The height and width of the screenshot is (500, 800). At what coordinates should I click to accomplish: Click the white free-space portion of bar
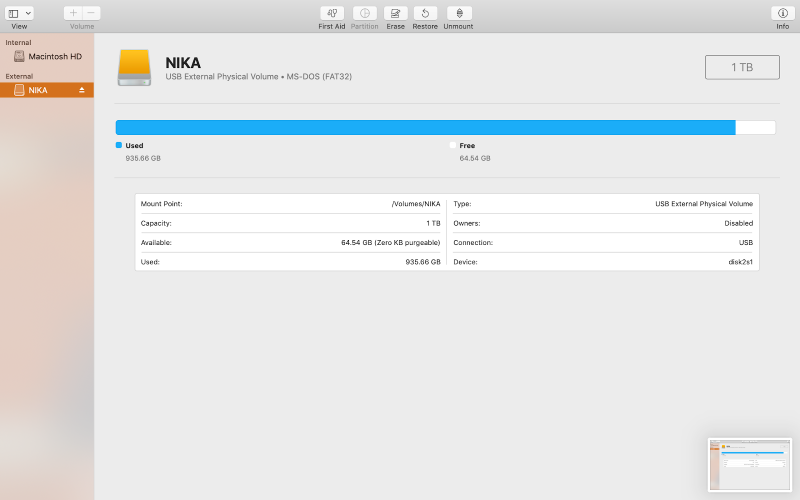coord(756,128)
